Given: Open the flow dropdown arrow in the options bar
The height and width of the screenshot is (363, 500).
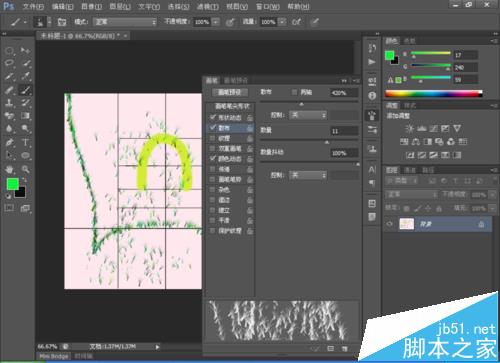Looking at the screenshot, I should click(x=282, y=22).
